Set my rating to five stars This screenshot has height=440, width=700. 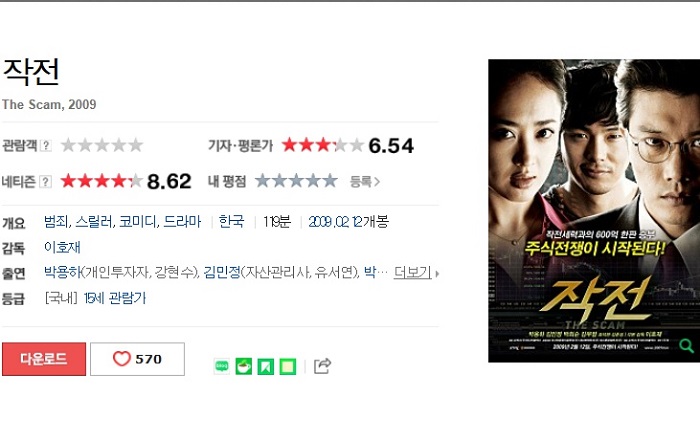click(329, 181)
